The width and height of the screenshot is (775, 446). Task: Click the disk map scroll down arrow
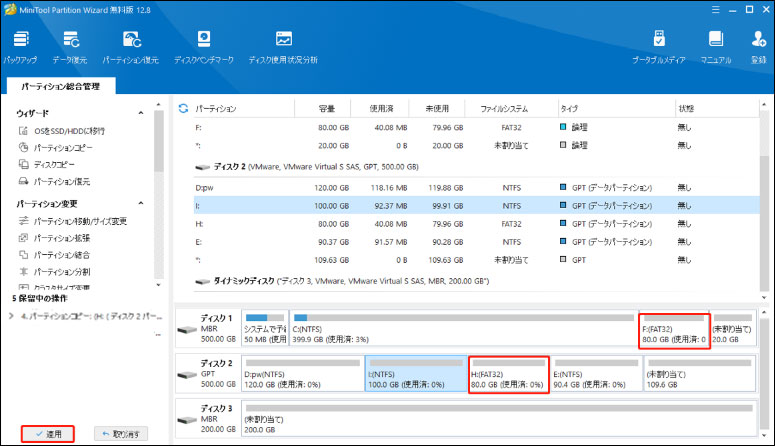764,435
